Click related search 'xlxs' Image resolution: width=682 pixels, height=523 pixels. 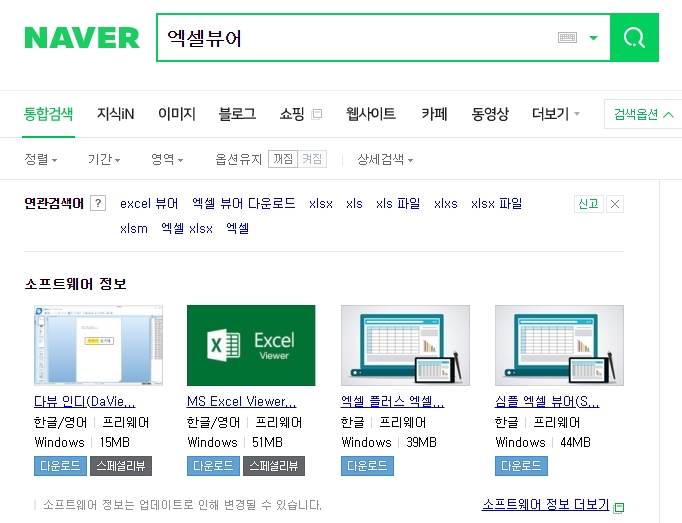(445, 204)
